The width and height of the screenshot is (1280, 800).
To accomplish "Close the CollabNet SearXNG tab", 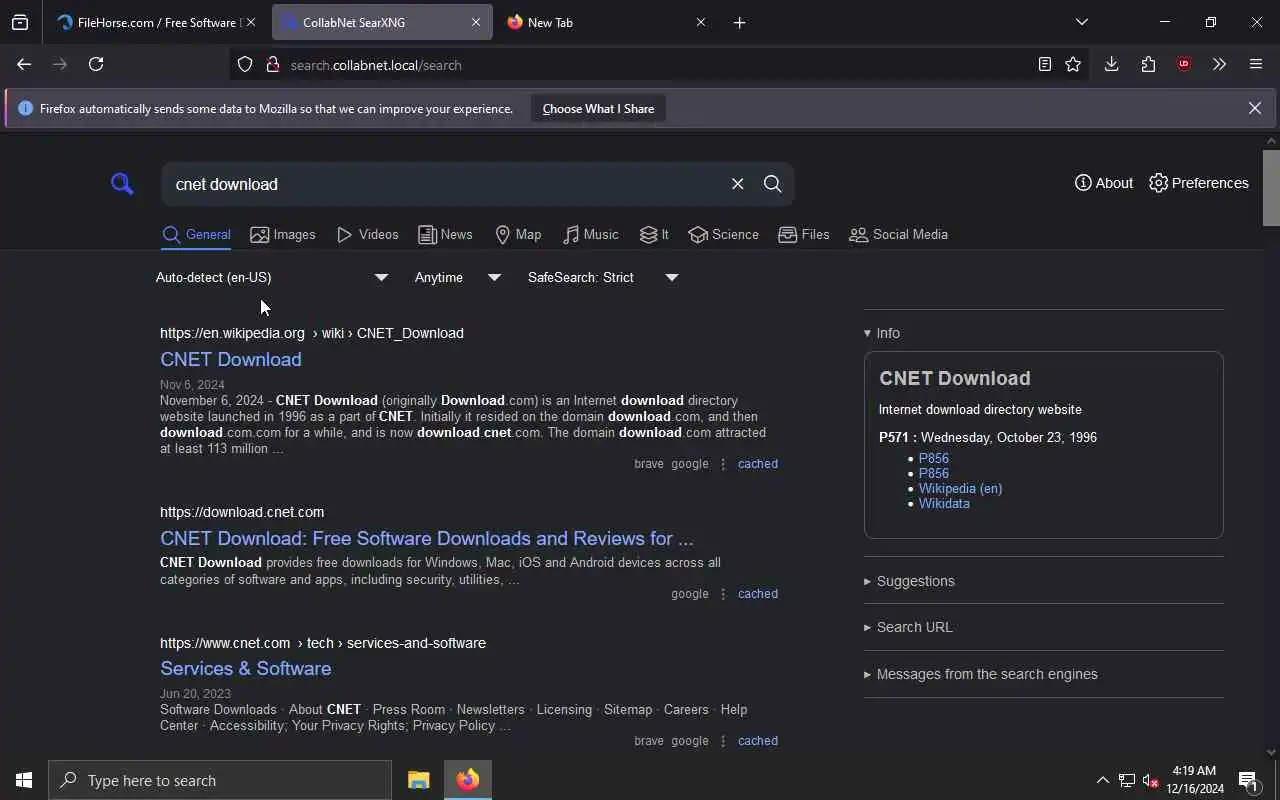I will [476, 22].
